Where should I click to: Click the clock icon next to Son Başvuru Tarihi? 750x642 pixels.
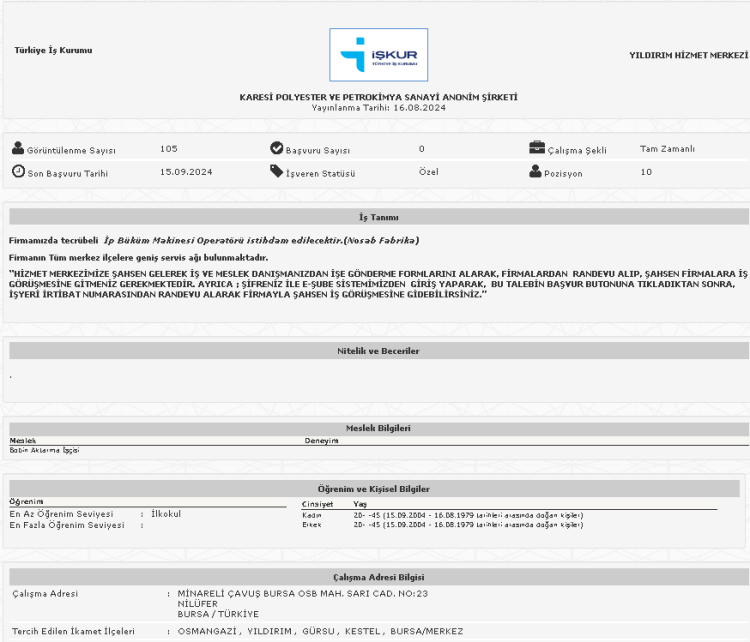[x=18, y=171]
